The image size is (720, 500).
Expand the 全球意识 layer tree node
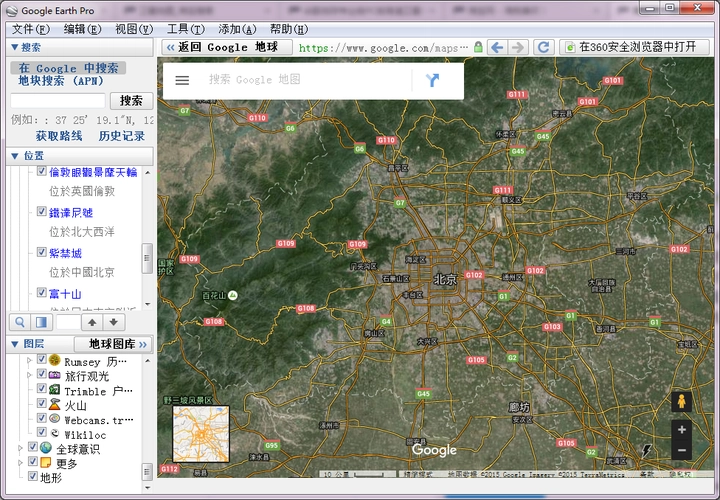pyautogui.click(x=19, y=448)
